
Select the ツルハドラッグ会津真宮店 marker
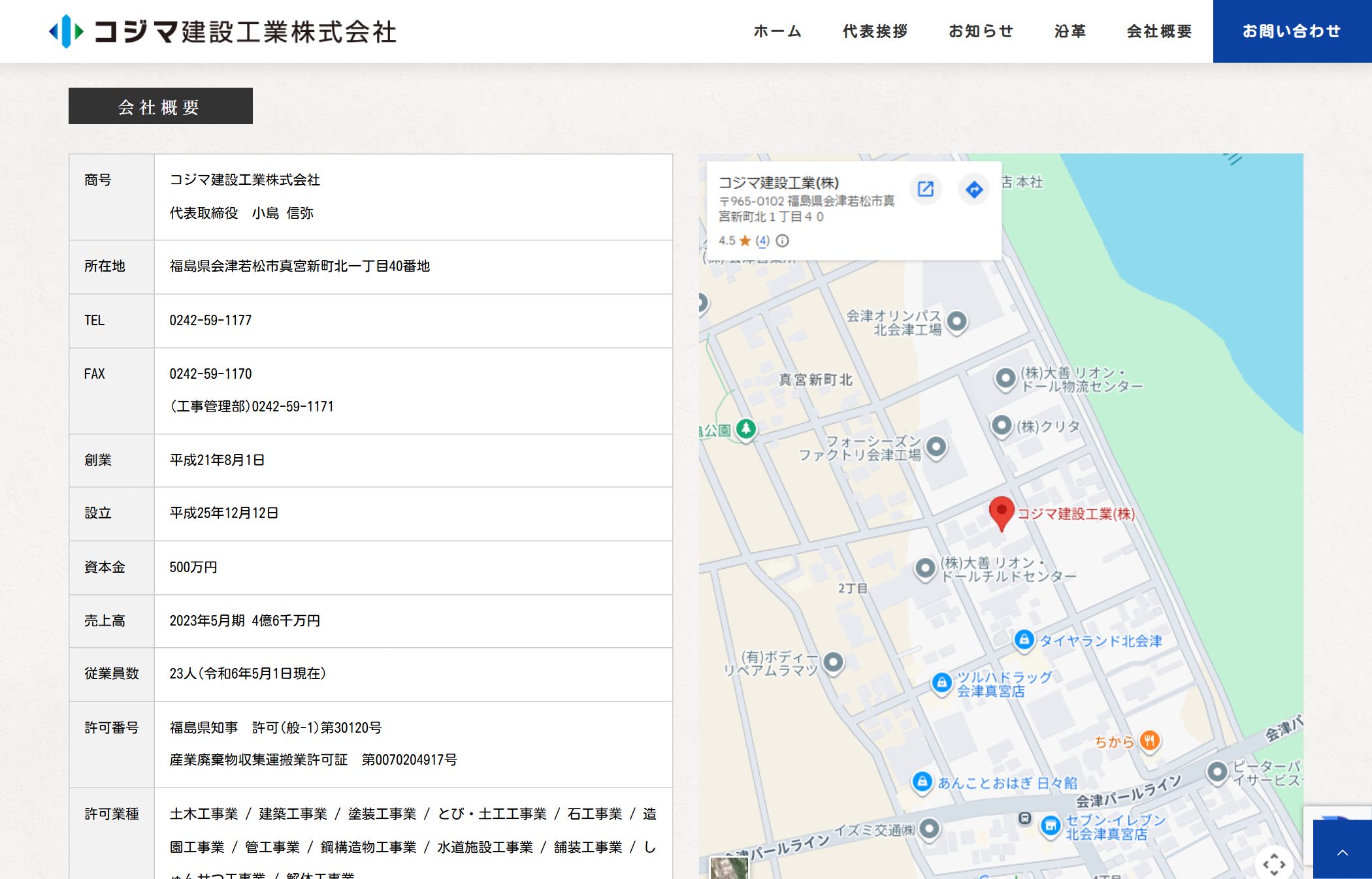click(x=941, y=683)
